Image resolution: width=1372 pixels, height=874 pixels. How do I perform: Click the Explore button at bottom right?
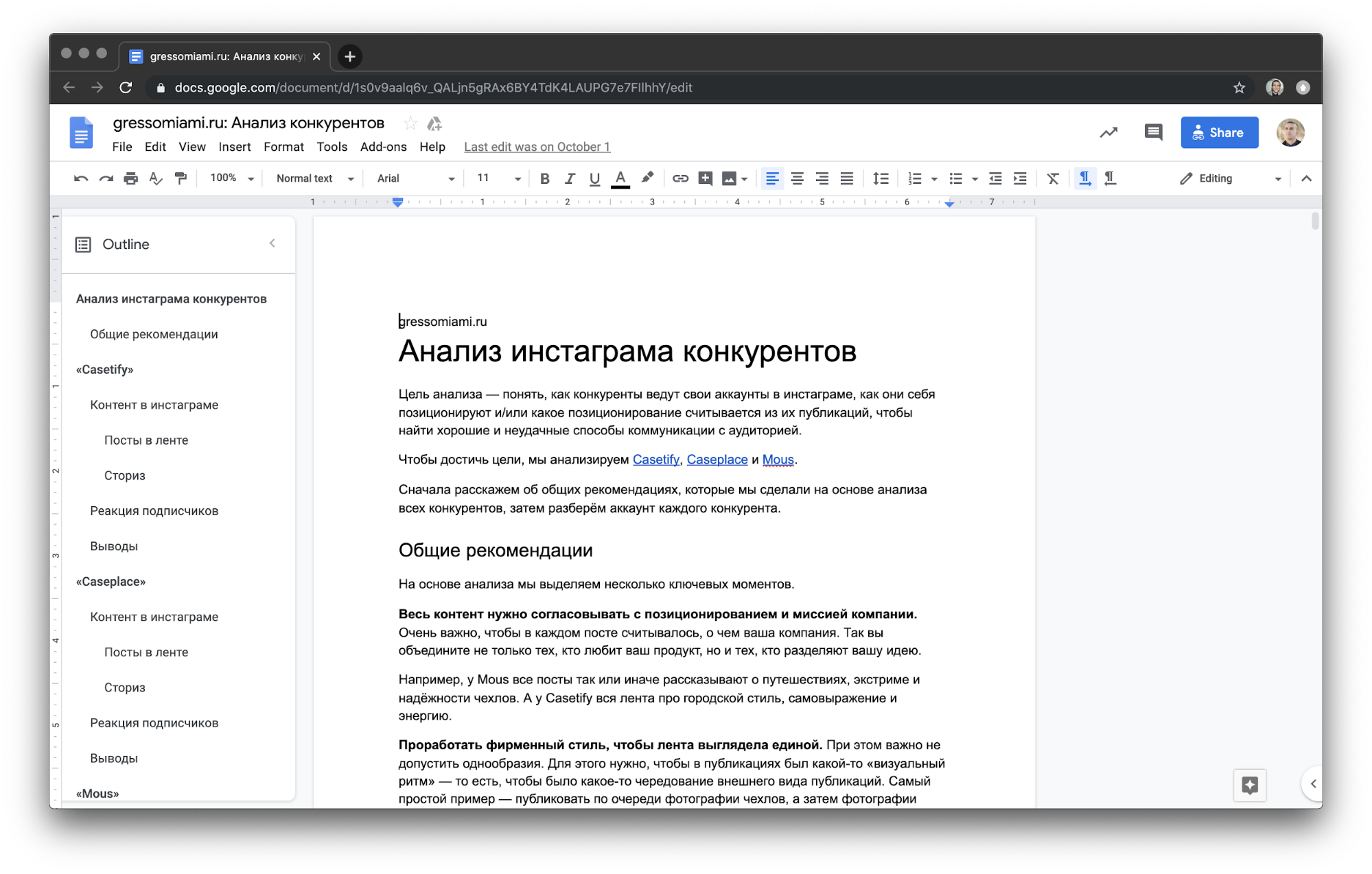click(1249, 785)
